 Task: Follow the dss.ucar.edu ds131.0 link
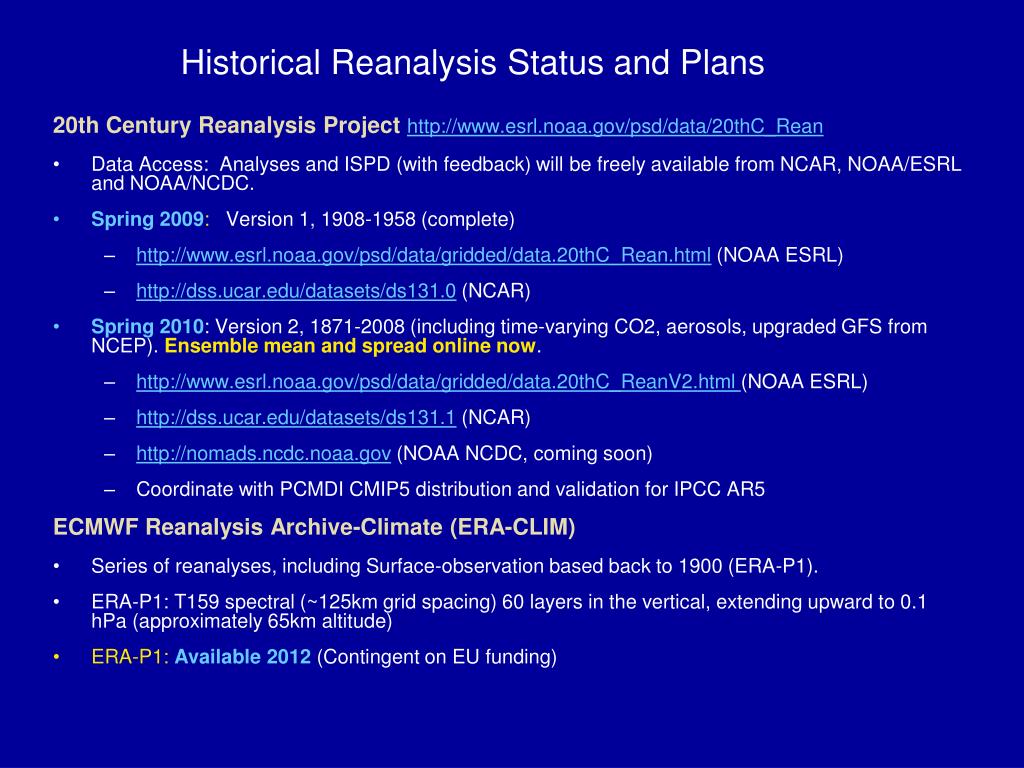(296, 291)
